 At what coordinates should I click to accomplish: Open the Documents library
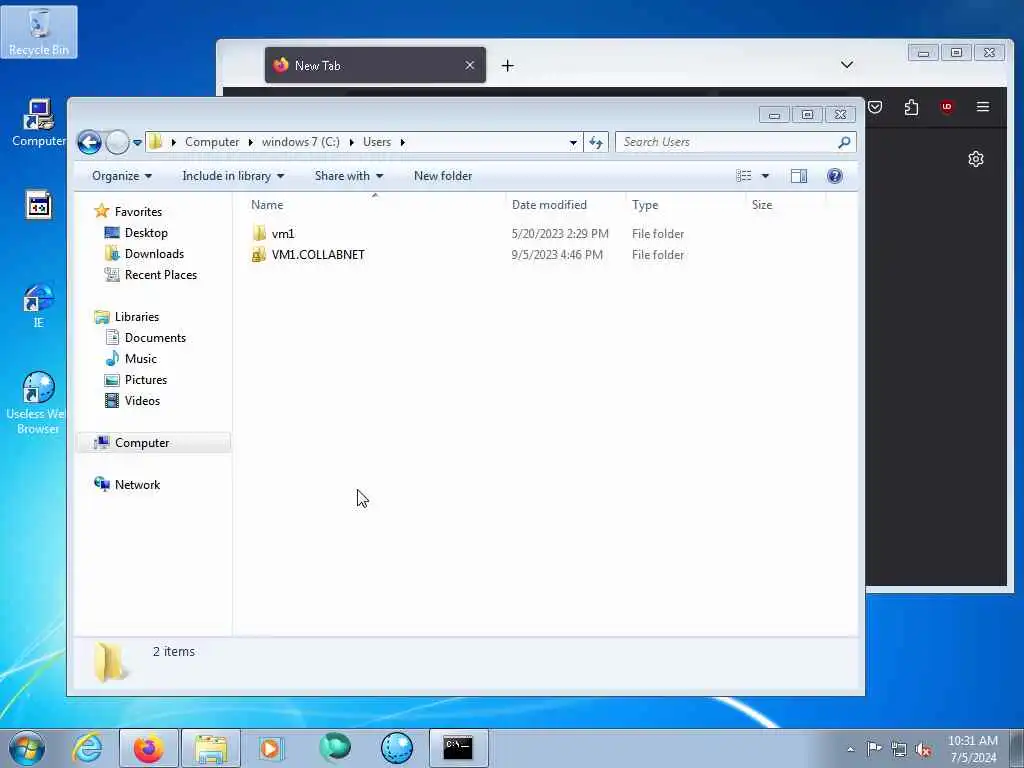point(155,338)
